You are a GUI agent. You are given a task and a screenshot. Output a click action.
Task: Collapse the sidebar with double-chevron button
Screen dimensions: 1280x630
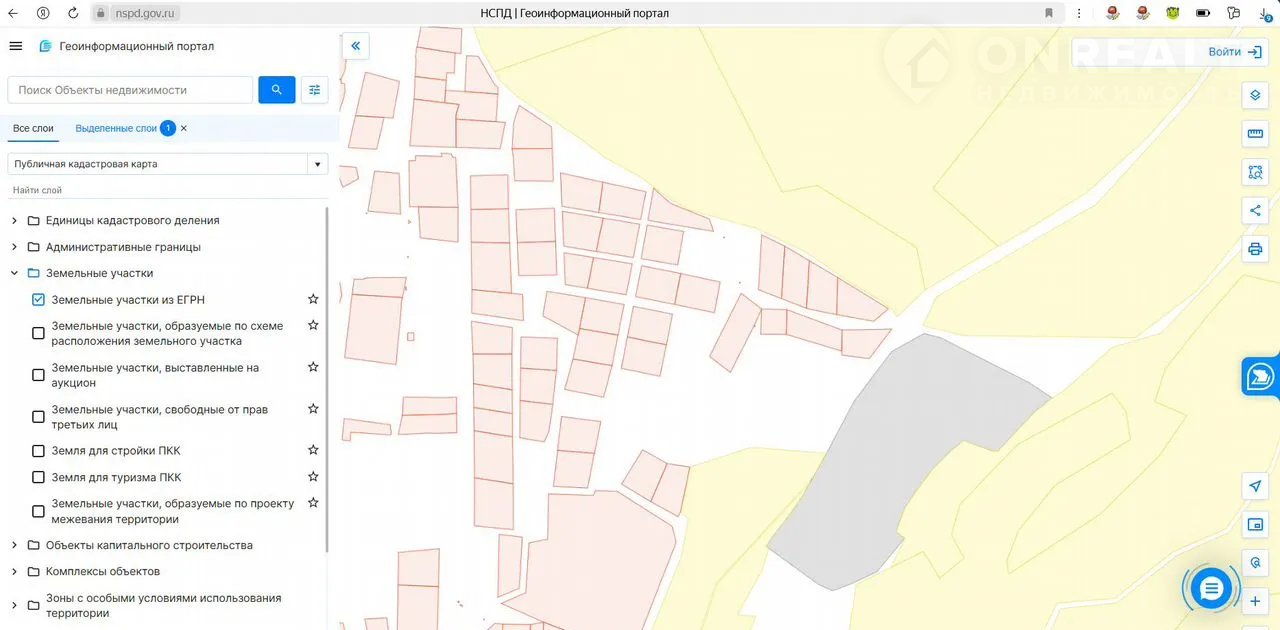pyautogui.click(x=355, y=46)
